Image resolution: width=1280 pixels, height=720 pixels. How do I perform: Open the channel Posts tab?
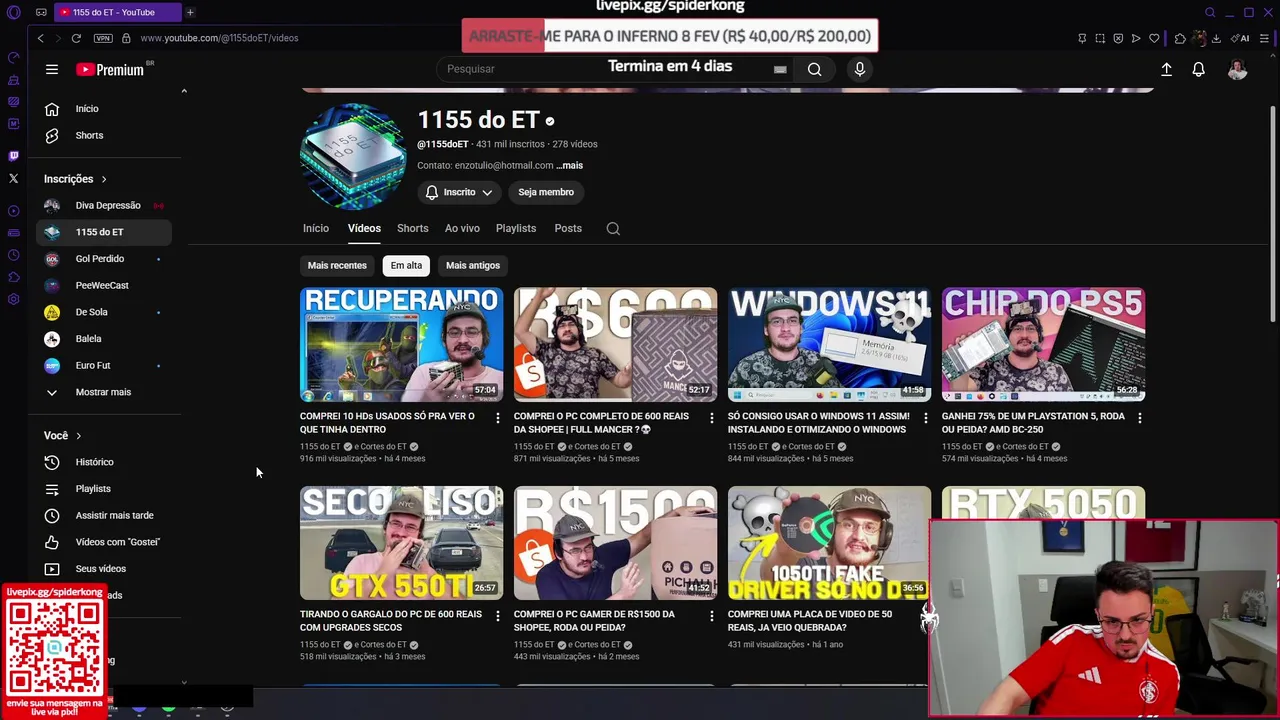tap(568, 228)
